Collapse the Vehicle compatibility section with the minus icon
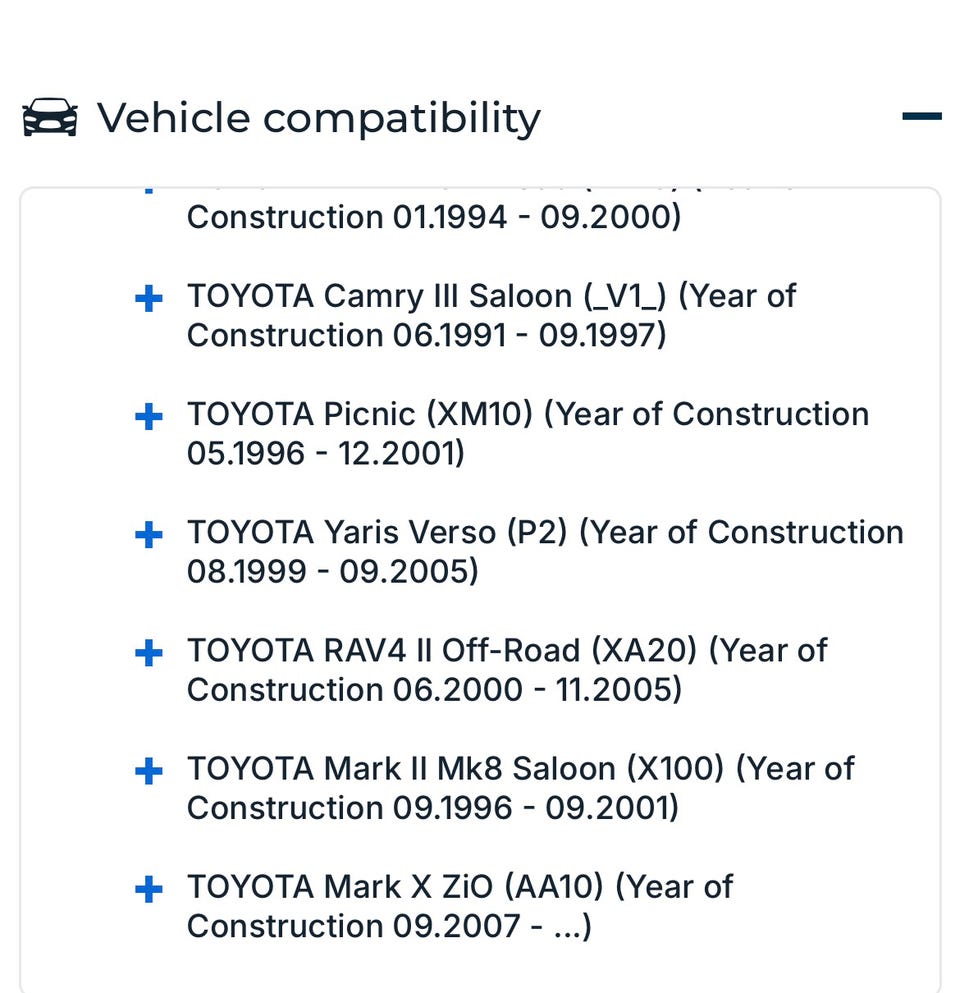 tap(921, 117)
